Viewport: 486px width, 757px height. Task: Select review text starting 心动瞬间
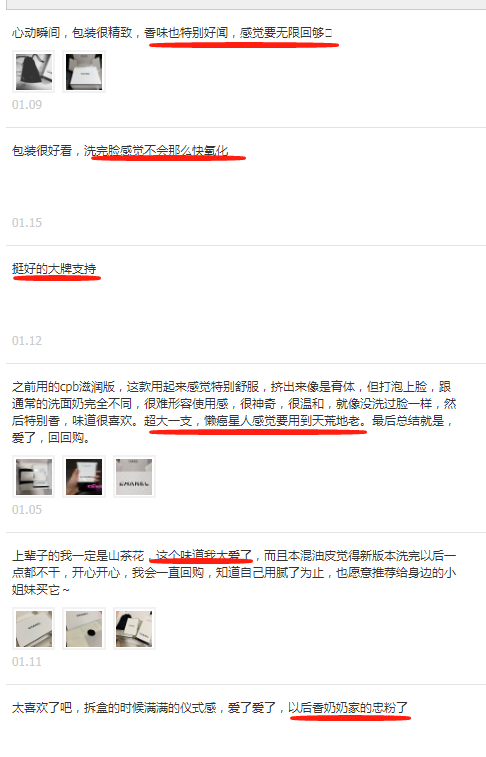(172, 33)
